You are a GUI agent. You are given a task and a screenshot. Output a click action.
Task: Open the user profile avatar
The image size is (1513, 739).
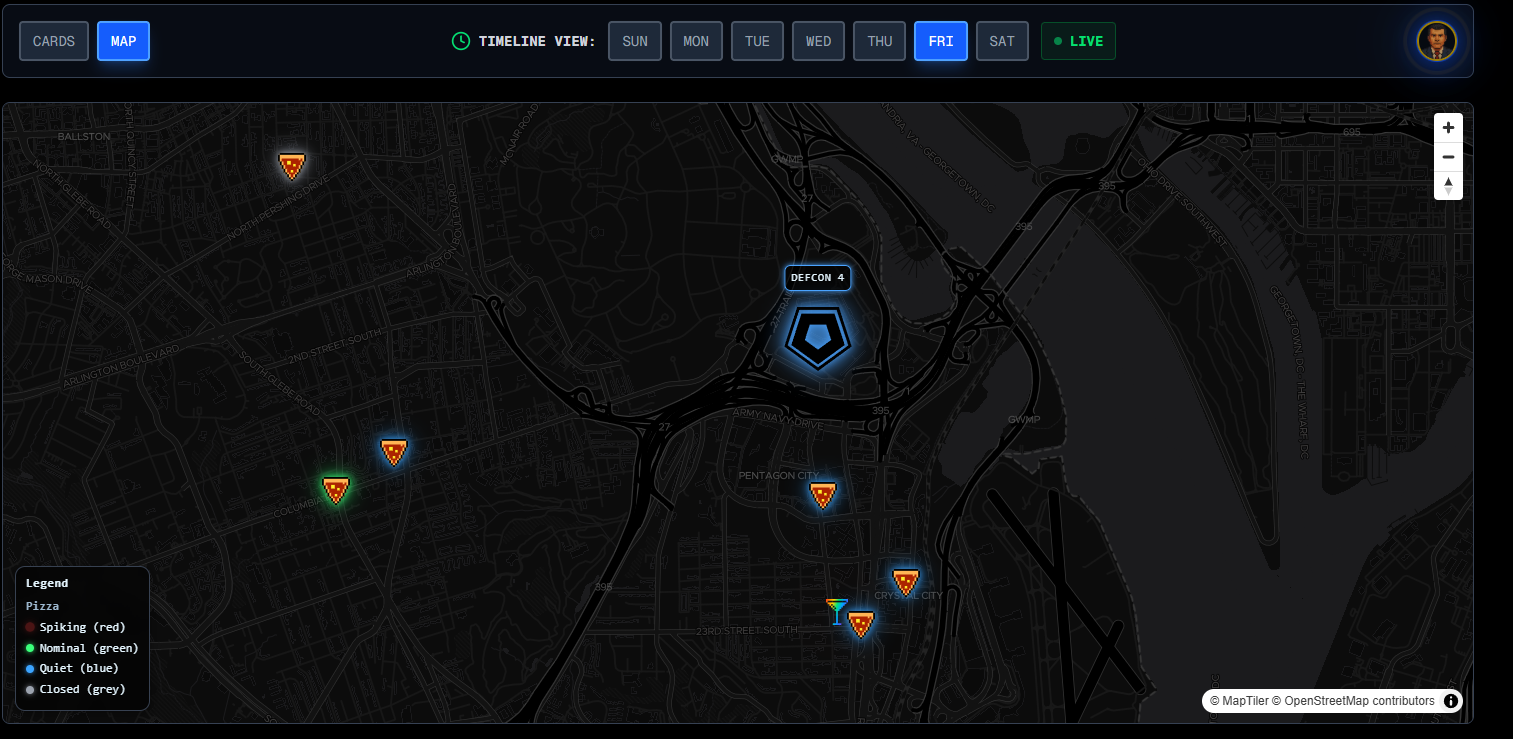[1436, 41]
